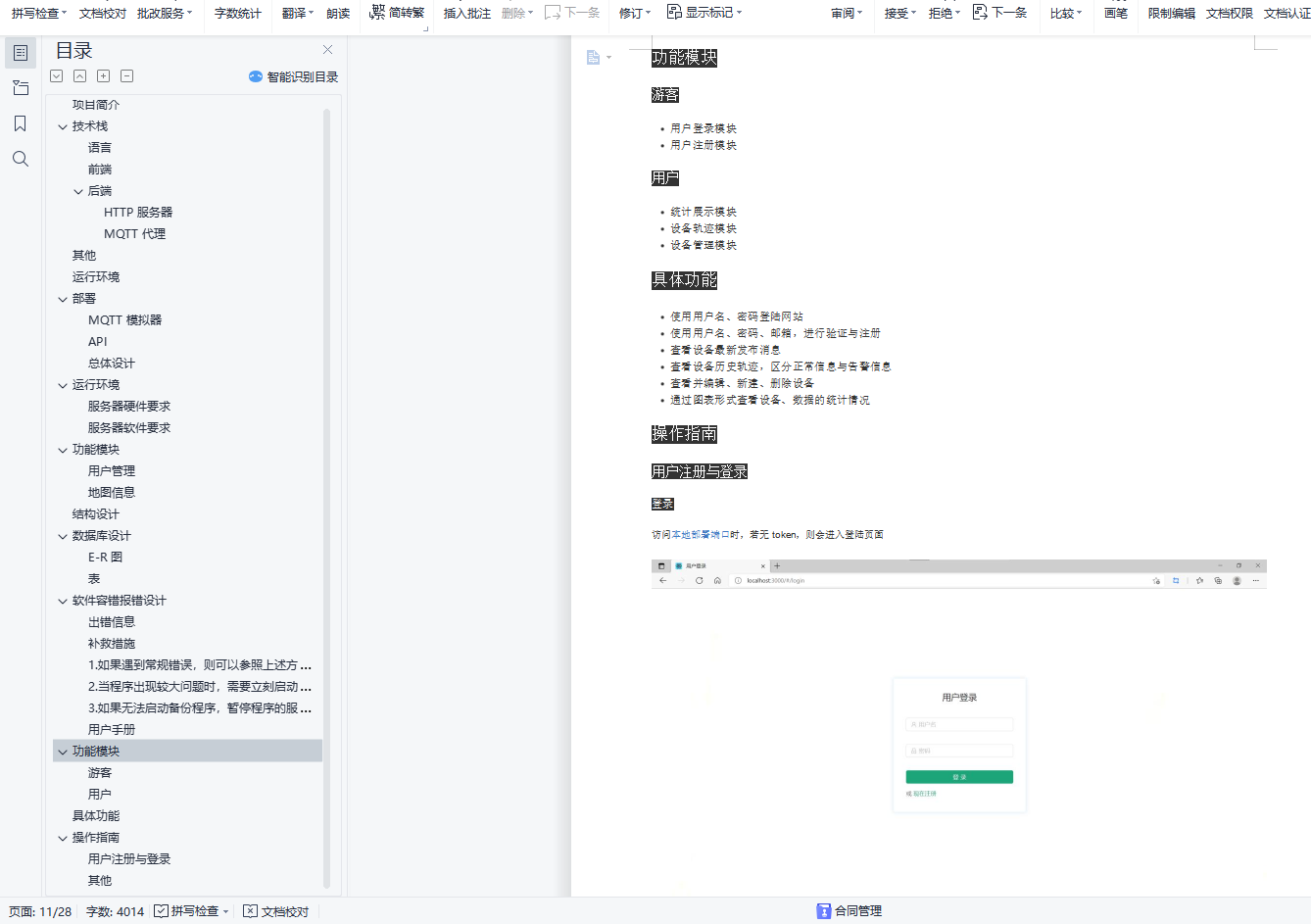Screen dimensions: 1311x924
Task: Collapse the 技术栈 outline node
Action: [63, 126]
